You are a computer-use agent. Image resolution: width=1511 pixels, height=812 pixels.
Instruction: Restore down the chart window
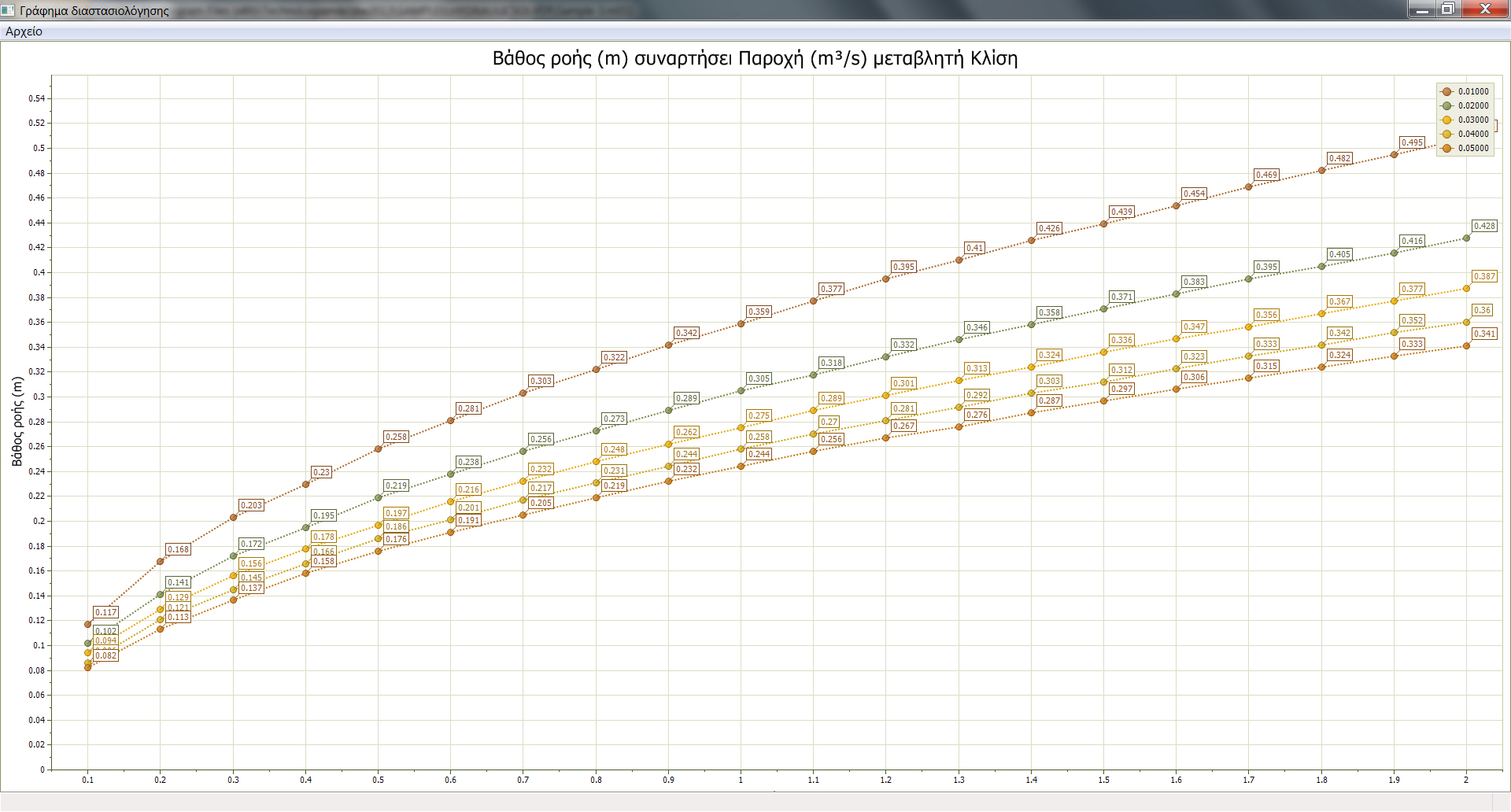pyautogui.click(x=1448, y=9)
